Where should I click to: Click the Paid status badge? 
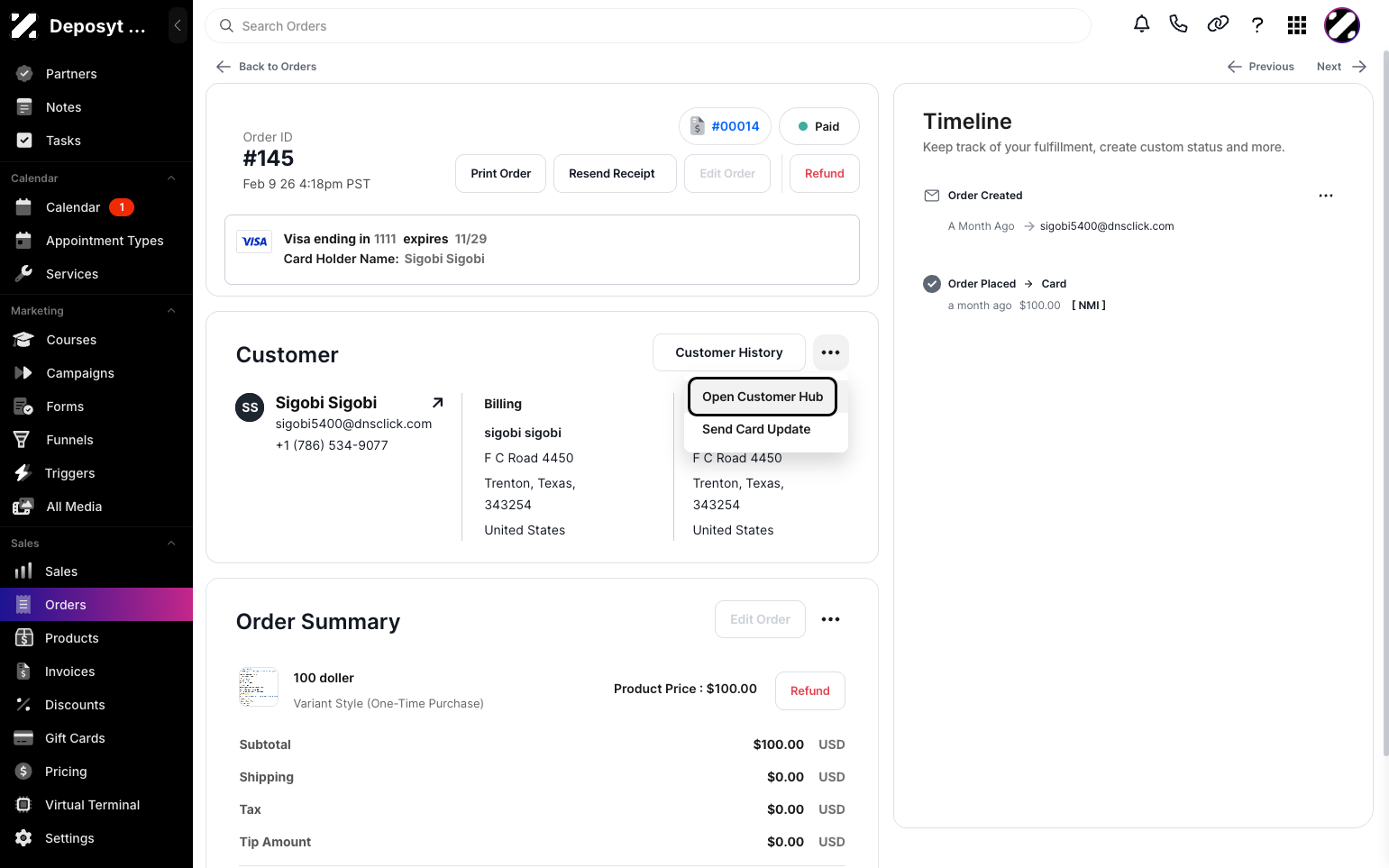(x=818, y=126)
